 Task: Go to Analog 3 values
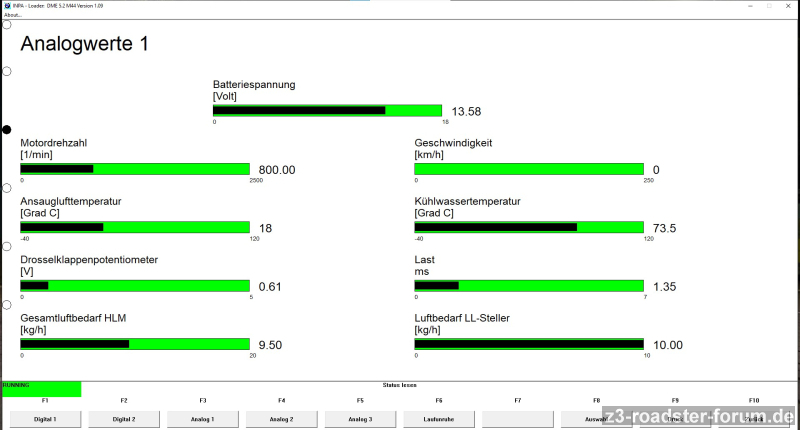coord(361,420)
